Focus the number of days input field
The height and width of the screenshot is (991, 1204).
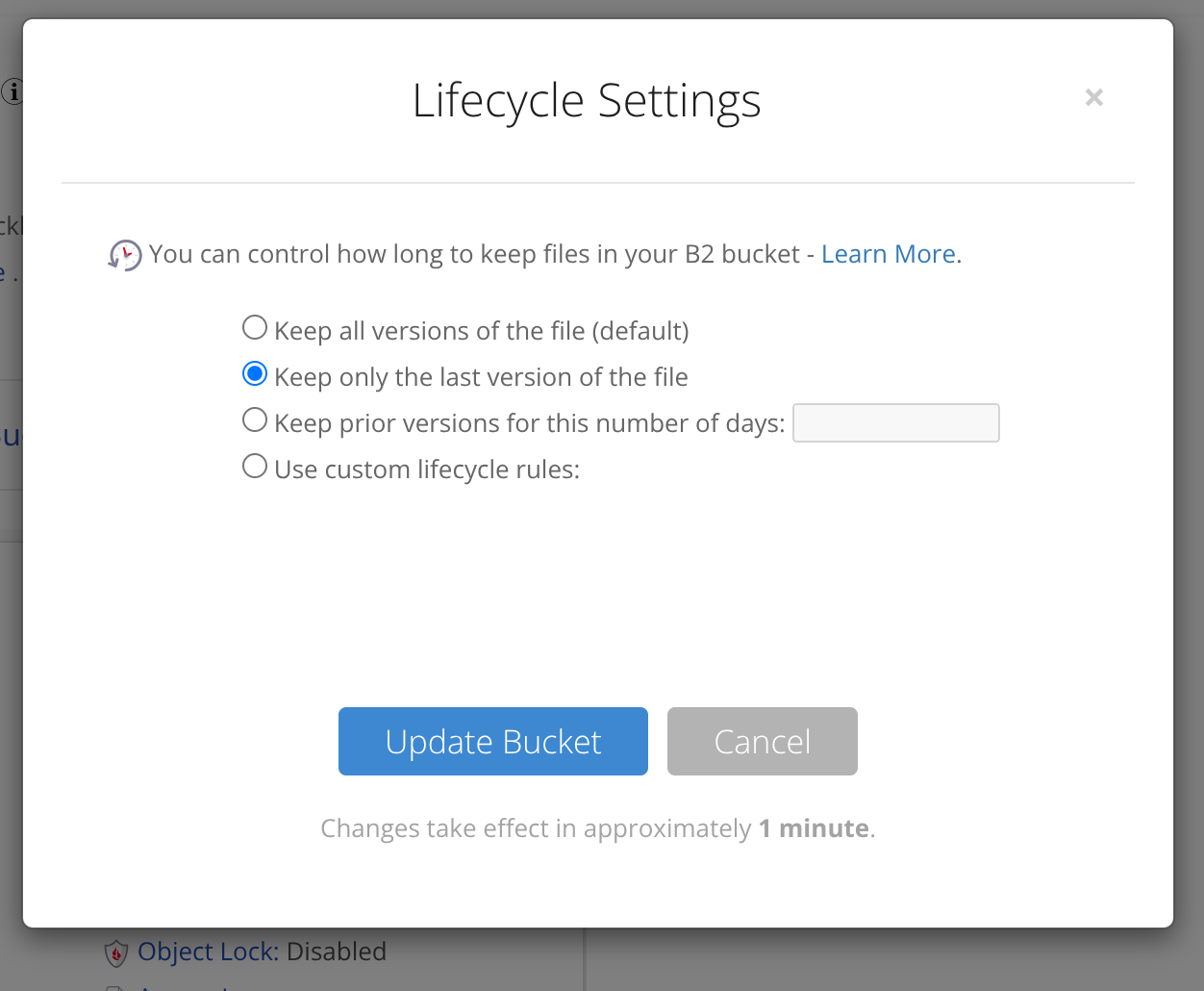point(895,423)
